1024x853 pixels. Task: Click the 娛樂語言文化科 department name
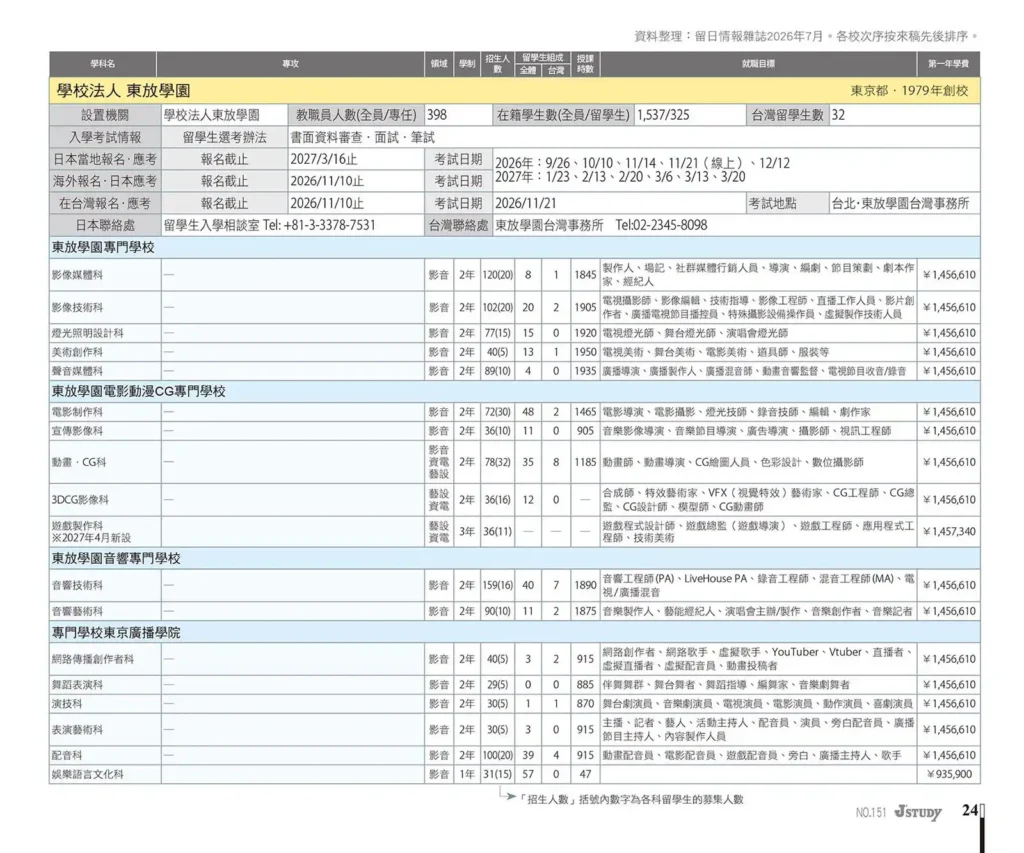[88, 775]
